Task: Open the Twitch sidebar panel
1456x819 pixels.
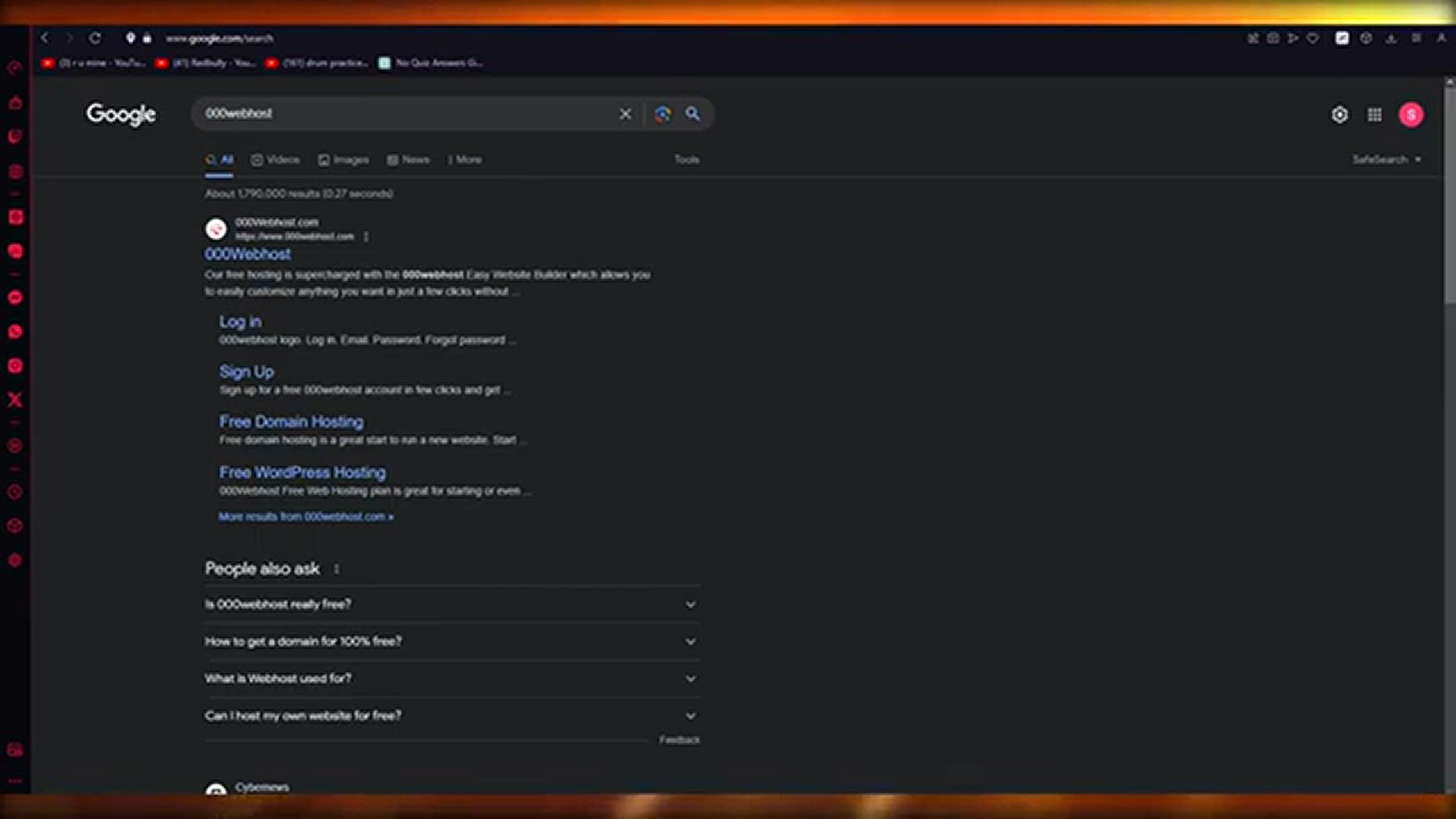Action: point(15,136)
